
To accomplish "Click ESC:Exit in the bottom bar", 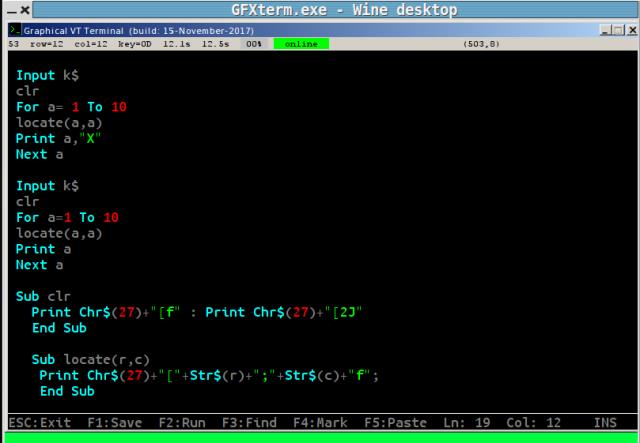I will tap(39, 423).
